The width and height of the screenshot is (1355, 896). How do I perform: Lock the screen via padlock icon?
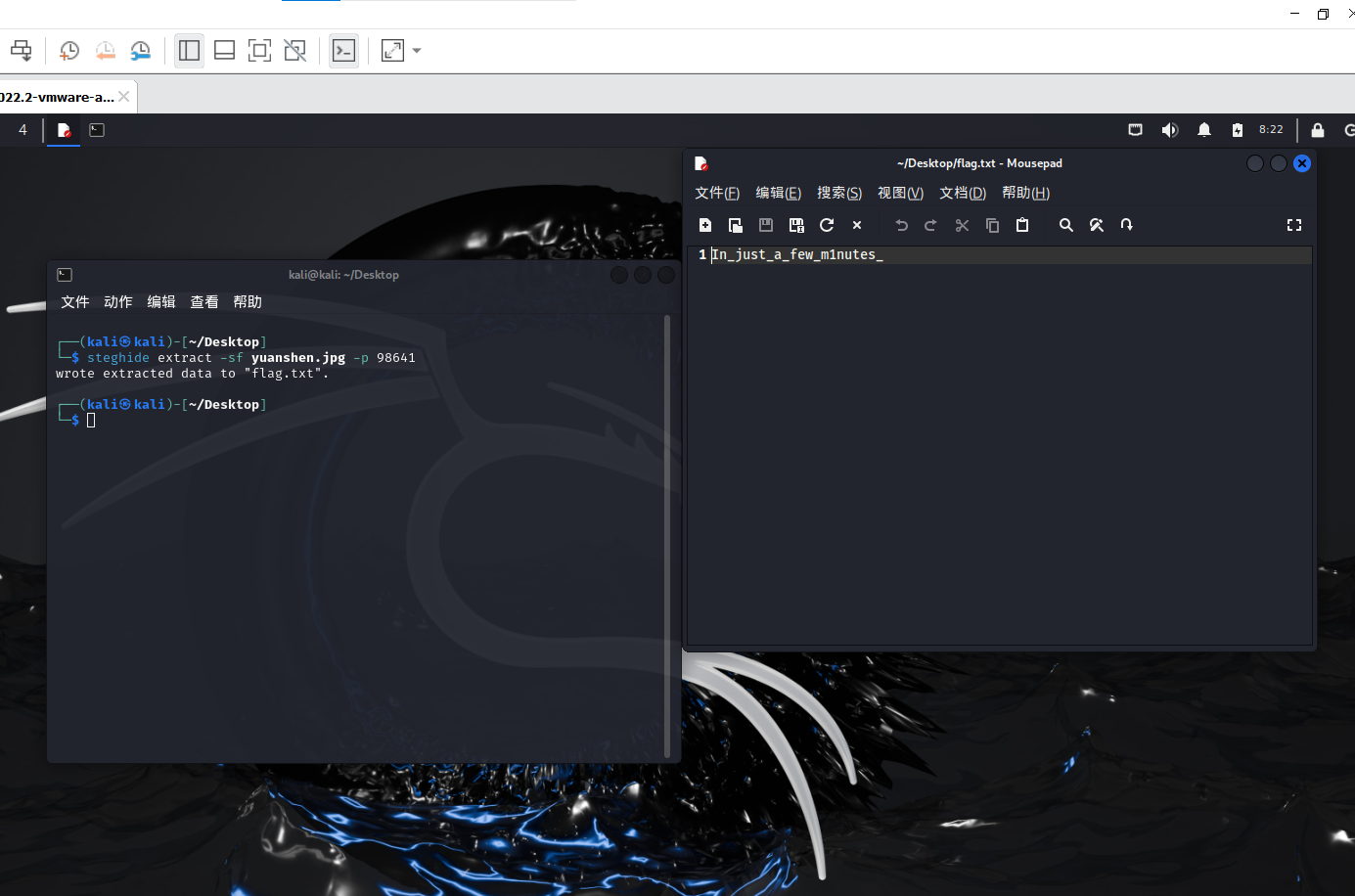point(1318,130)
